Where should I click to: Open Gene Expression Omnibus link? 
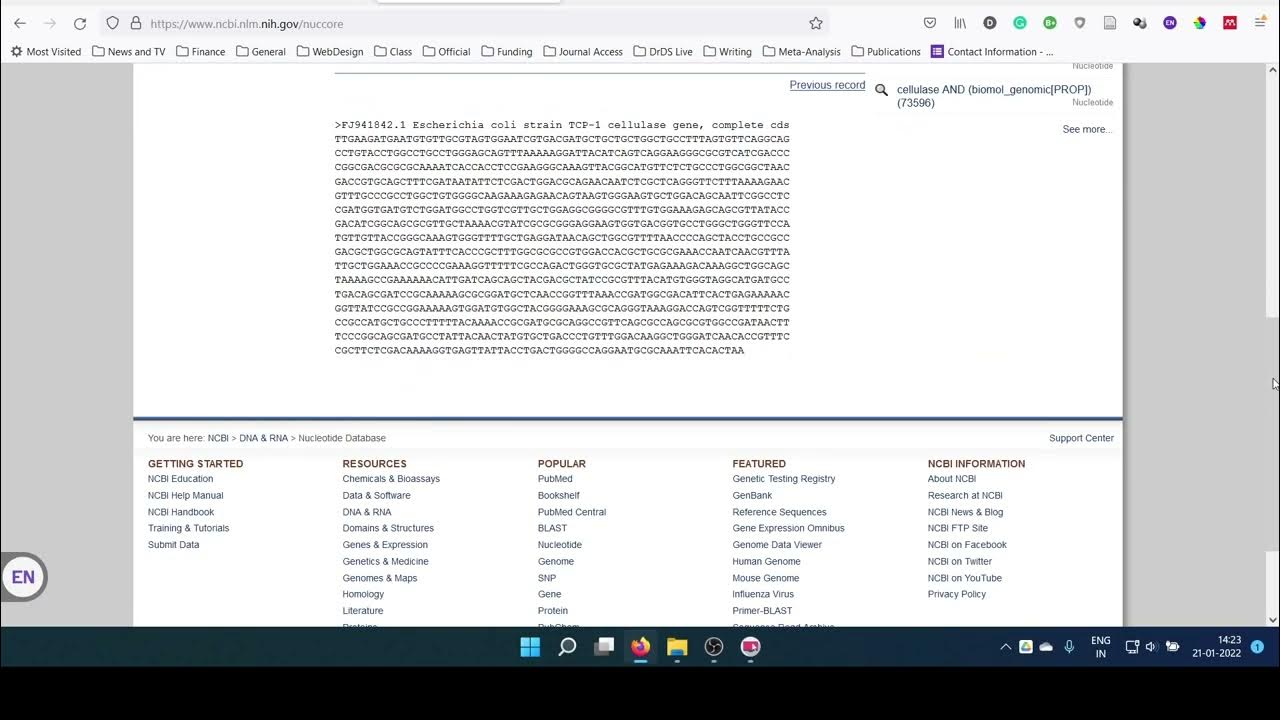click(788, 528)
